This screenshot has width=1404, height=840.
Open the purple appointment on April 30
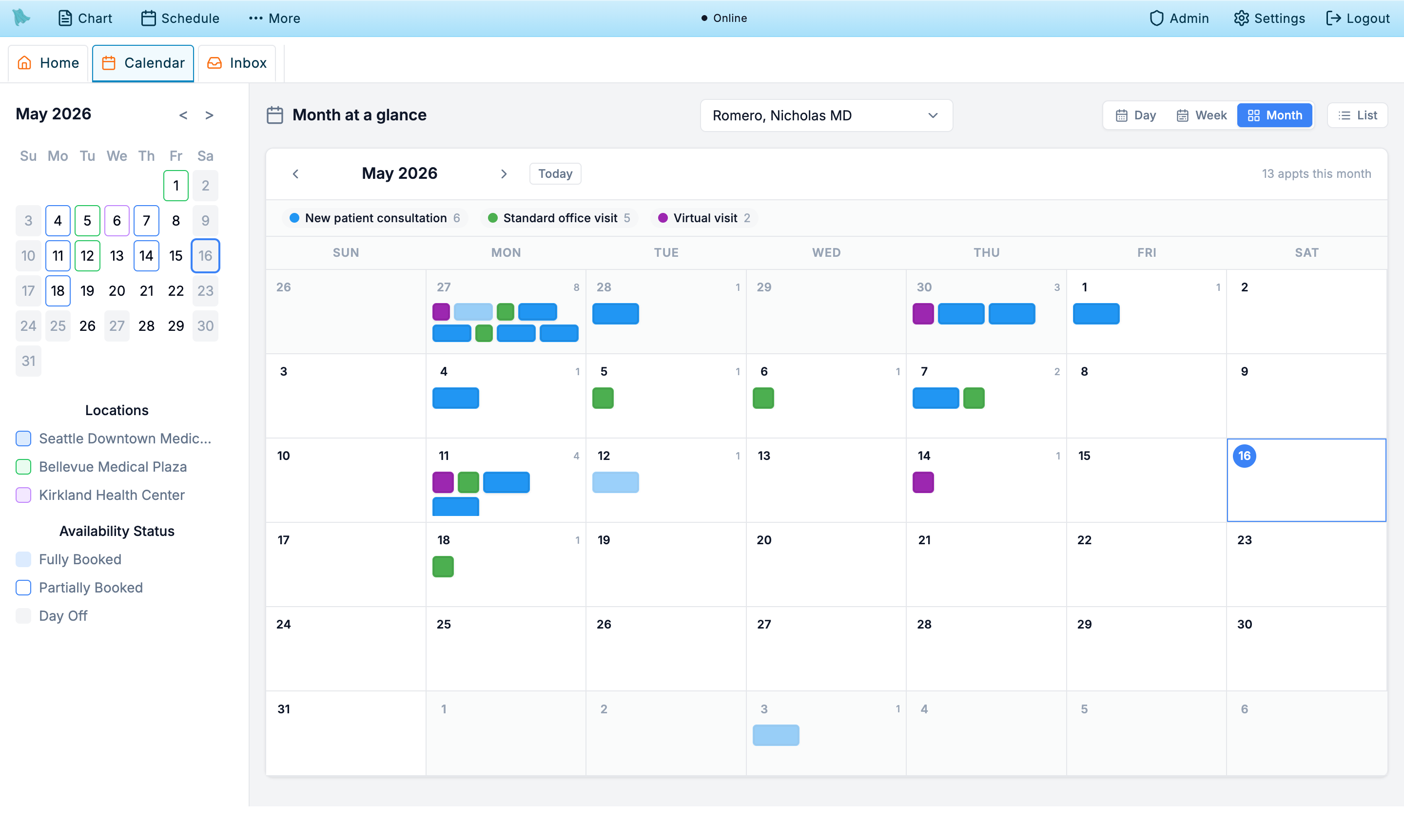point(923,314)
